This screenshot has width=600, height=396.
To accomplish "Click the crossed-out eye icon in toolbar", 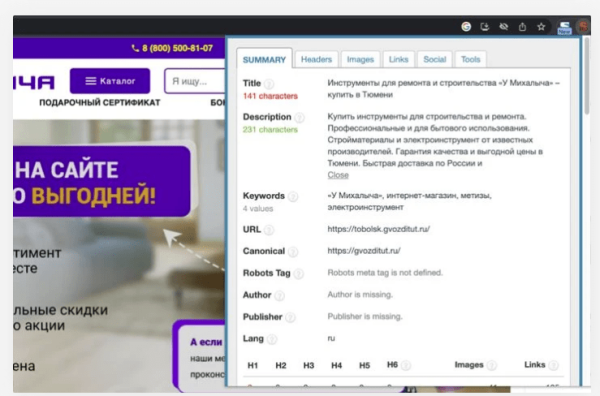I will tap(504, 26).
